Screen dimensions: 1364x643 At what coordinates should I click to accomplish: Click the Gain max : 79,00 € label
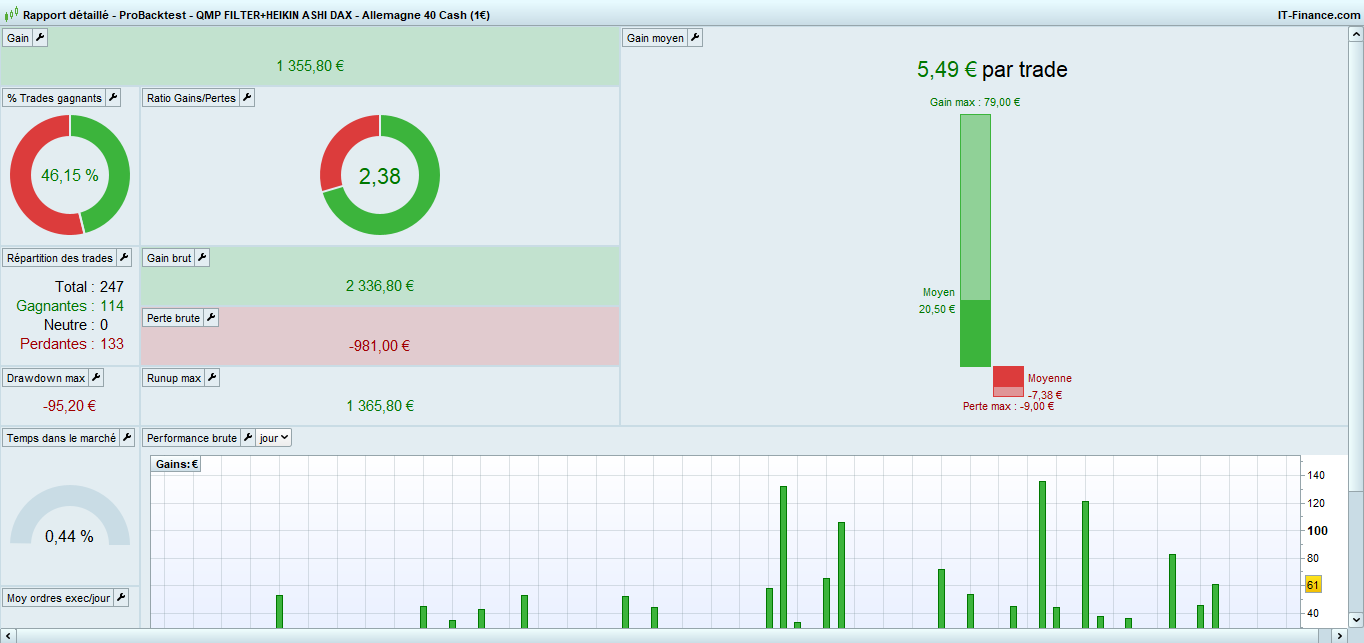pyautogui.click(x=975, y=102)
